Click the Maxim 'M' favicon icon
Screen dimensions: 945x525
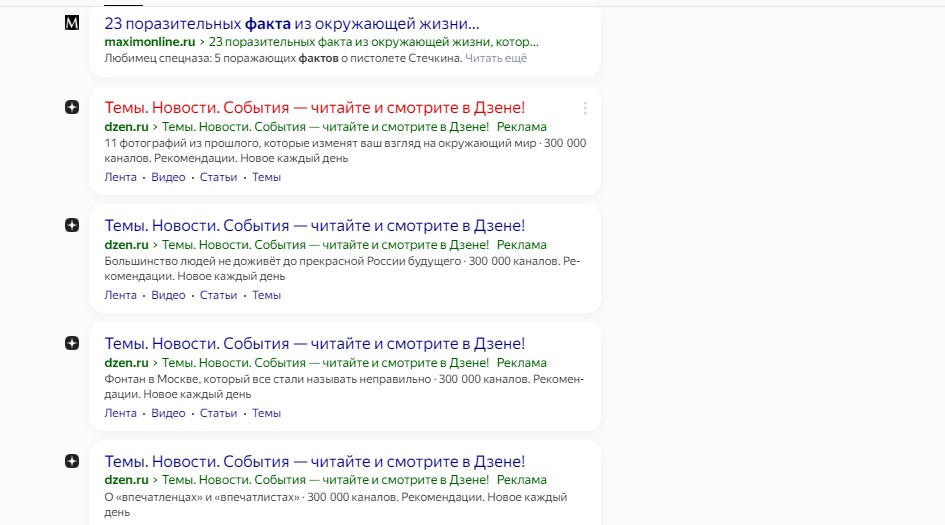(72, 23)
